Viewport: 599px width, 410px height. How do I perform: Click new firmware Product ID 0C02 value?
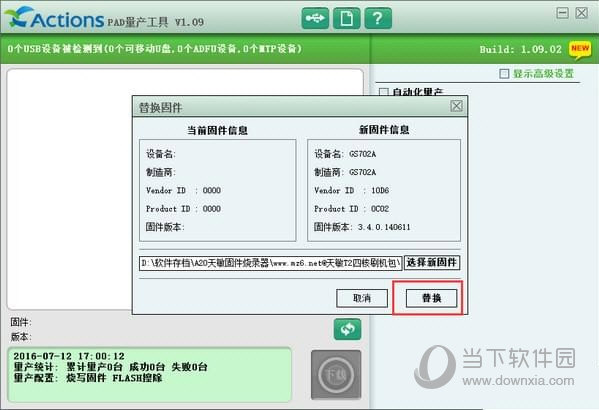point(380,209)
